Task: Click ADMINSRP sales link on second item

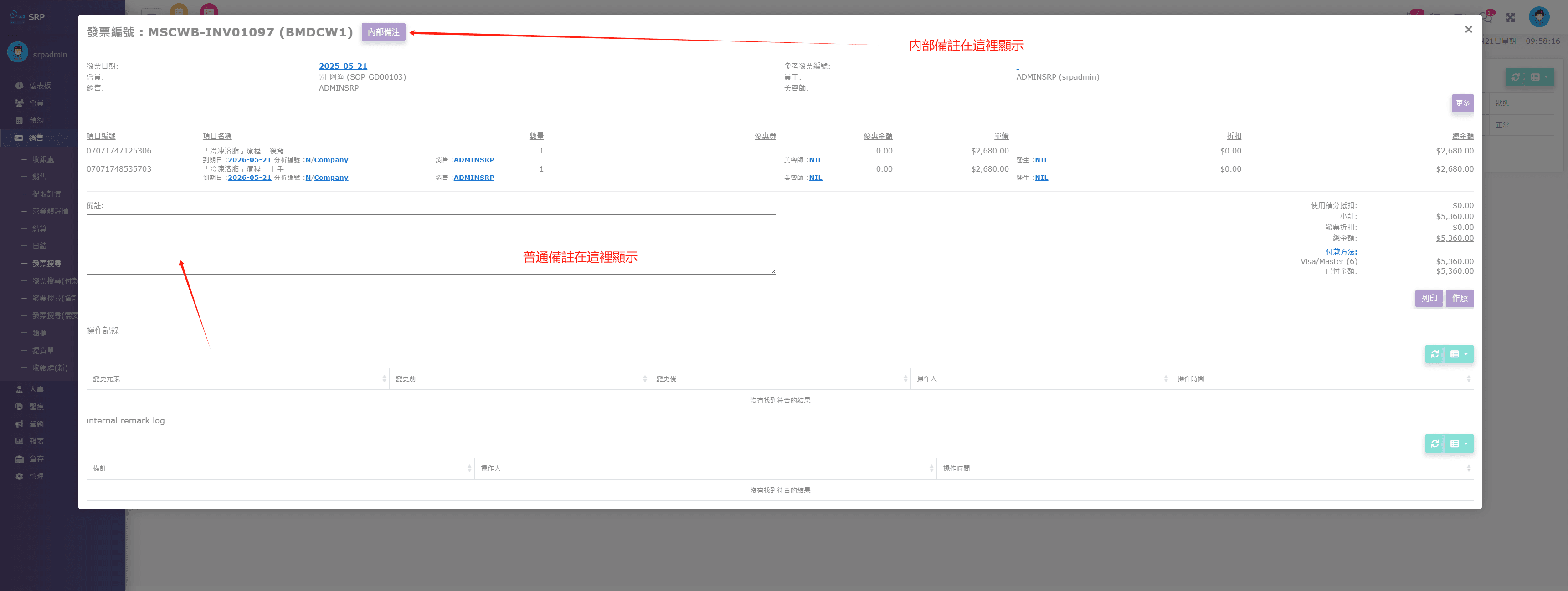Action: click(473, 178)
